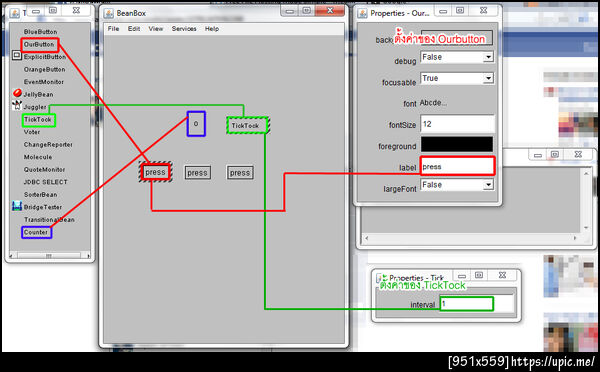This screenshot has height=372, width=600.
Task: Select BridgeTester label in the ToolBox list
Action: coord(43,207)
